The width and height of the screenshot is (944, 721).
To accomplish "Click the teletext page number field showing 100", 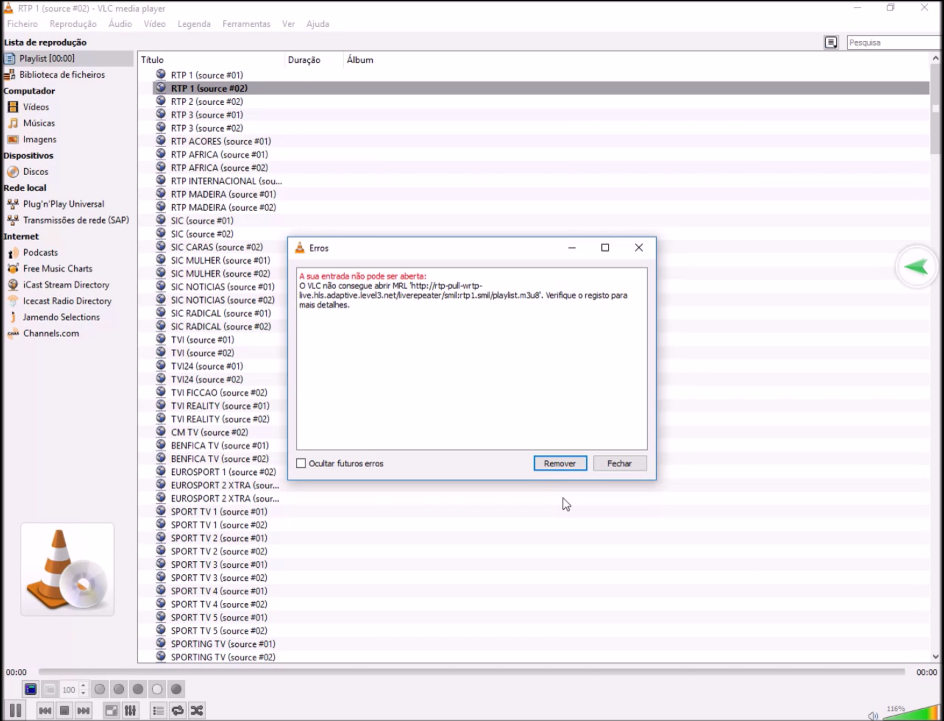I will 69,690.
